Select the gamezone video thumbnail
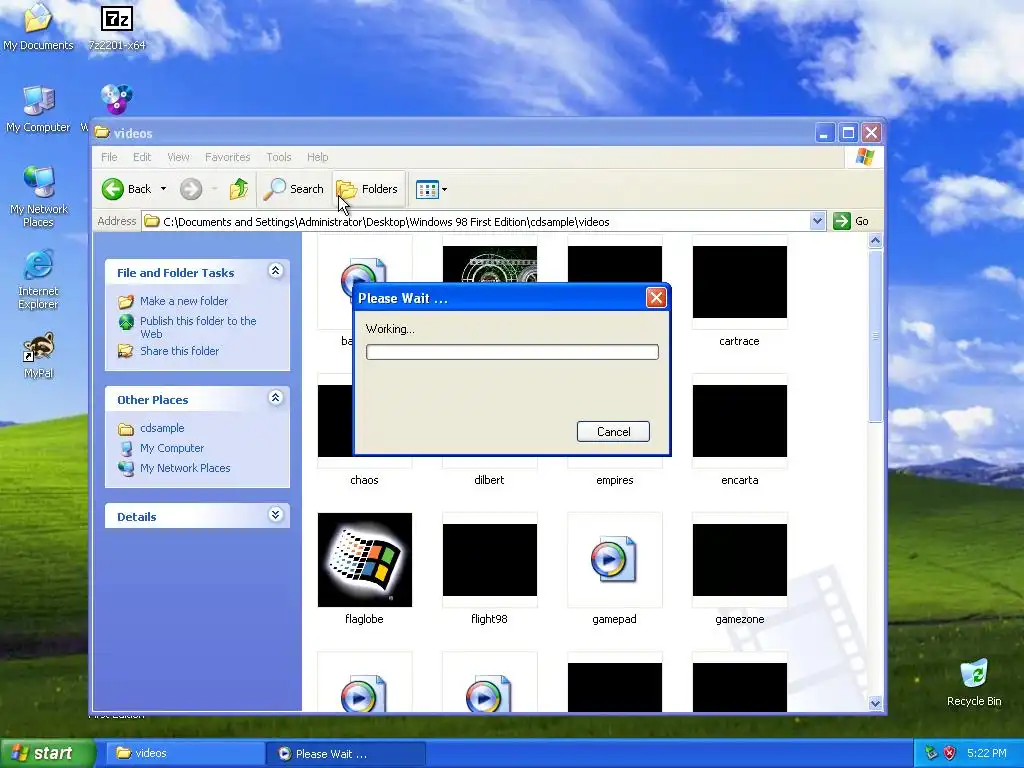 pyautogui.click(x=739, y=560)
